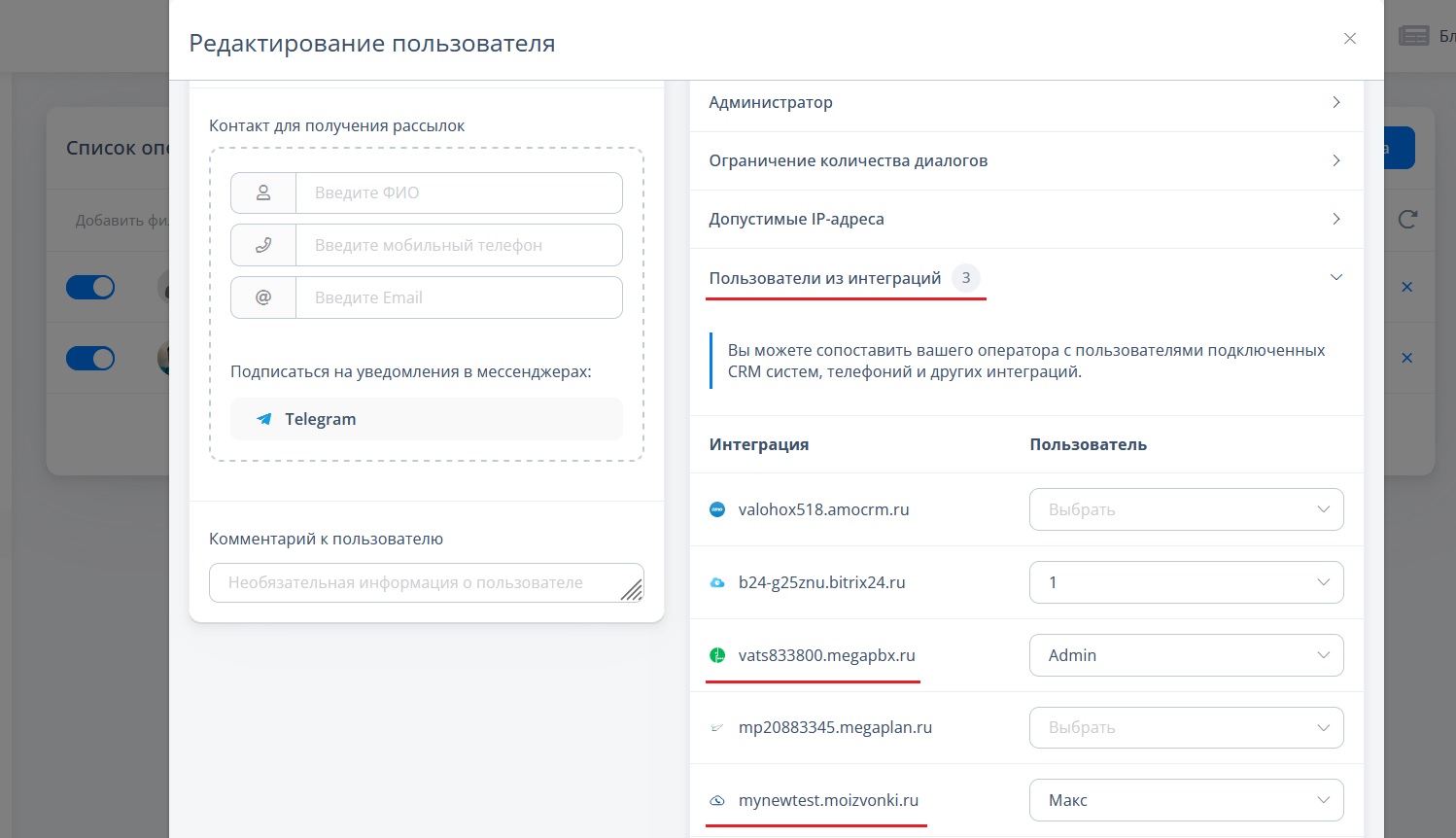
Task: Close the Редактирование пользователя dialog
Action: pos(1349,39)
